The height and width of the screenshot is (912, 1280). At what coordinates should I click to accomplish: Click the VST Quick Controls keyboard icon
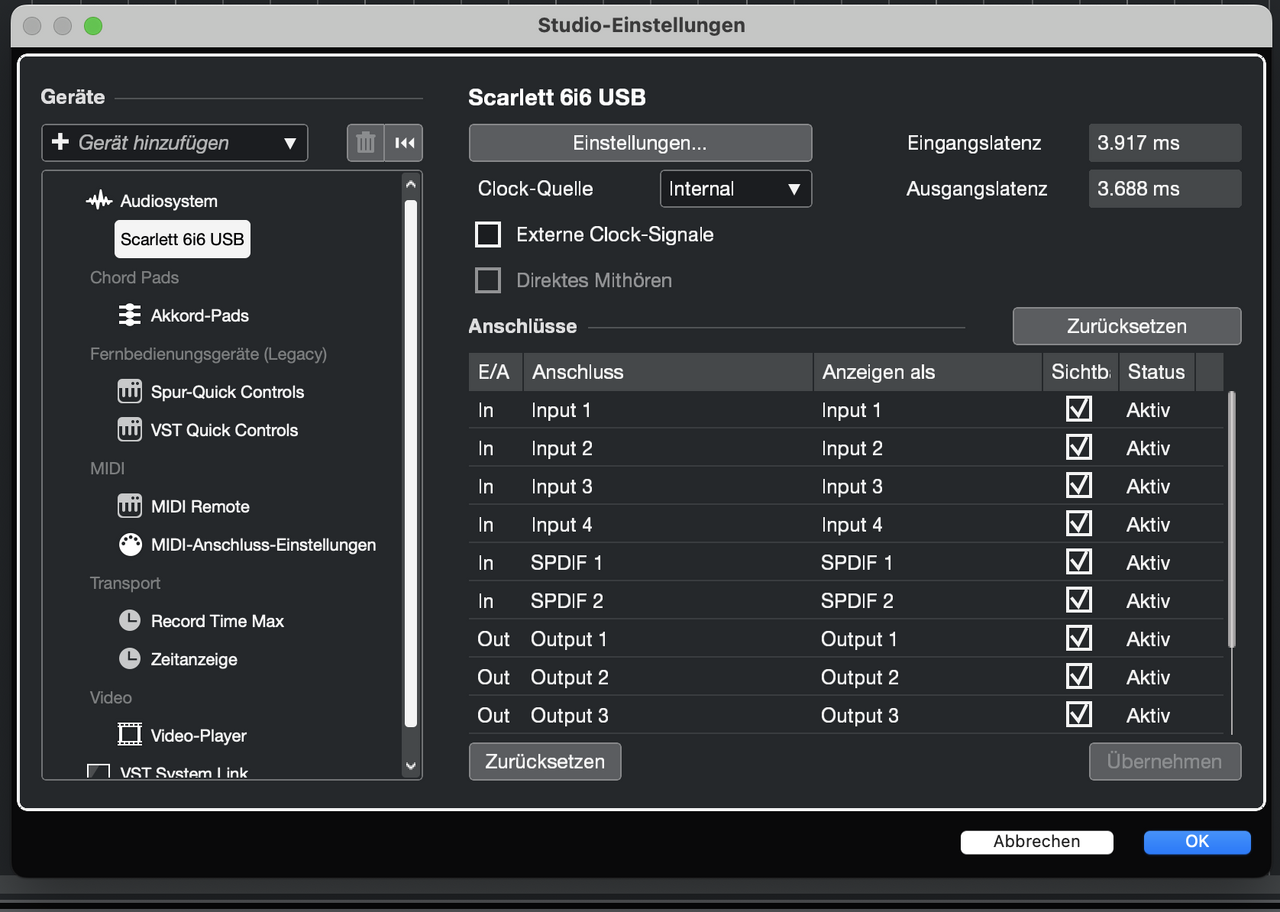coord(129,430)
